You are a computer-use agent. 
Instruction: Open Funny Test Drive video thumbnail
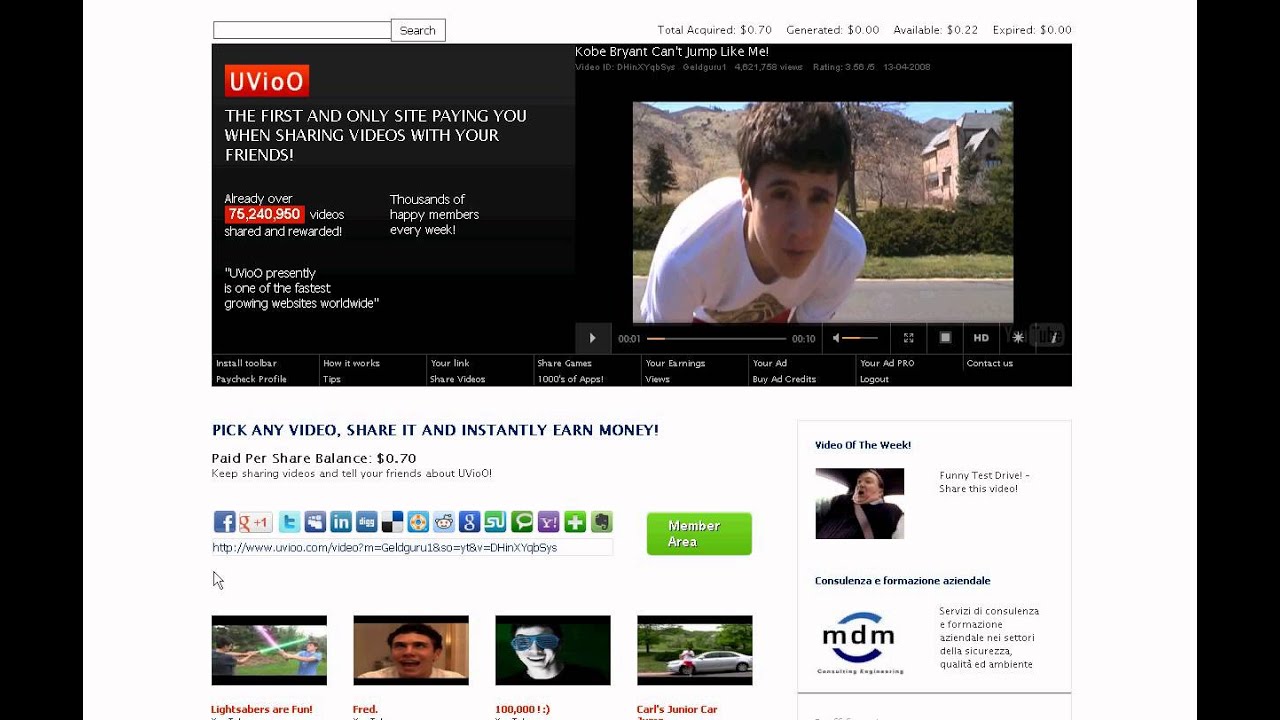[x=859, y=503]
